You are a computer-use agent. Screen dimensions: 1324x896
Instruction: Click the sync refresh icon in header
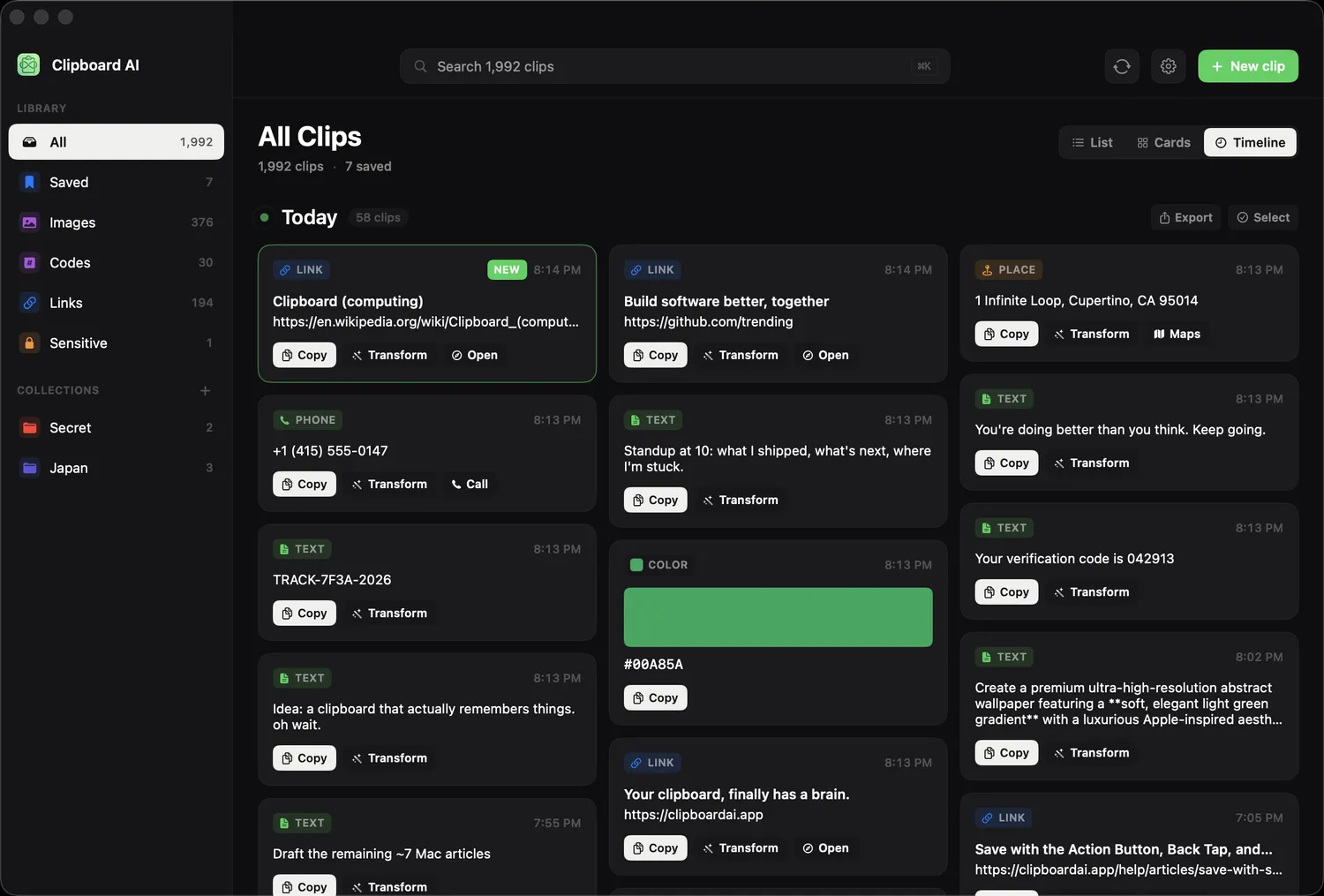coord(1122,66)
